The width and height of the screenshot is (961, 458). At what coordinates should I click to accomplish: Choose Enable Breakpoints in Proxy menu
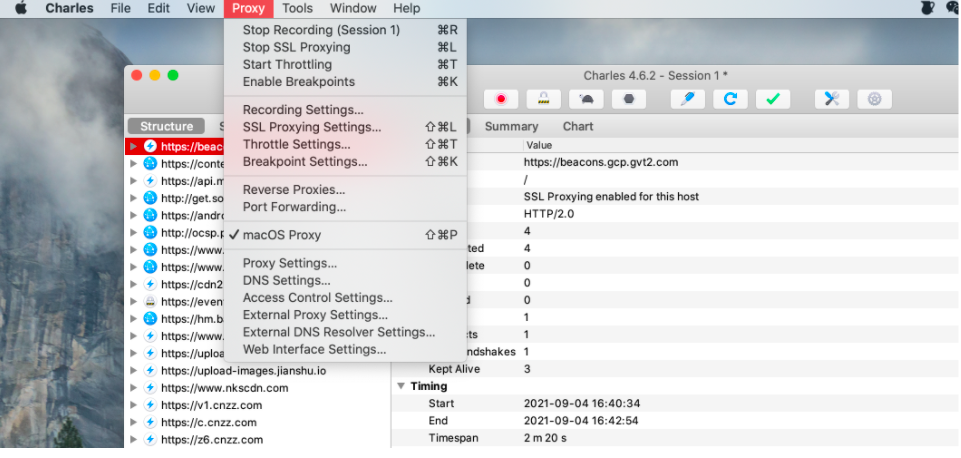pyautogui.click(x=345, y=82)
